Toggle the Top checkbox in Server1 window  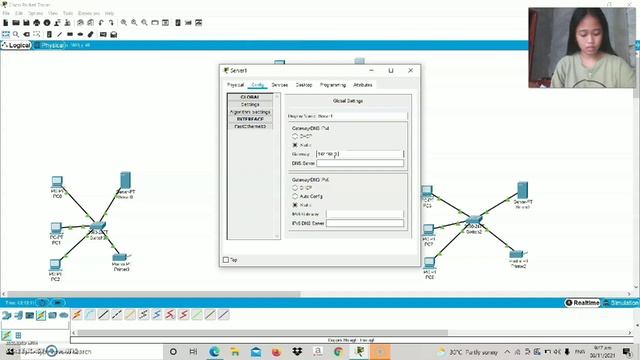coord(226,260)
